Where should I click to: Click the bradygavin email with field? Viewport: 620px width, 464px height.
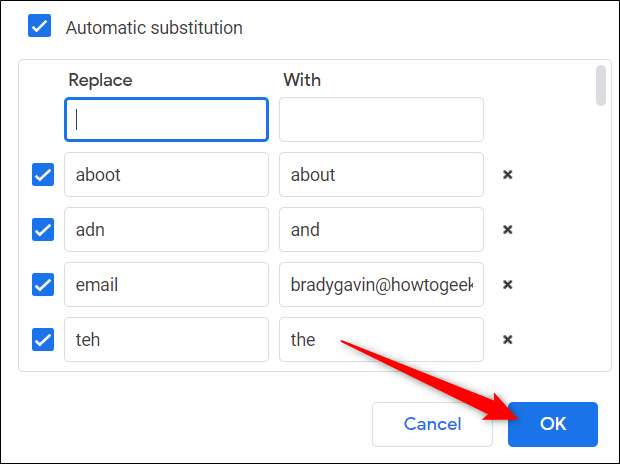pos(381,285)
